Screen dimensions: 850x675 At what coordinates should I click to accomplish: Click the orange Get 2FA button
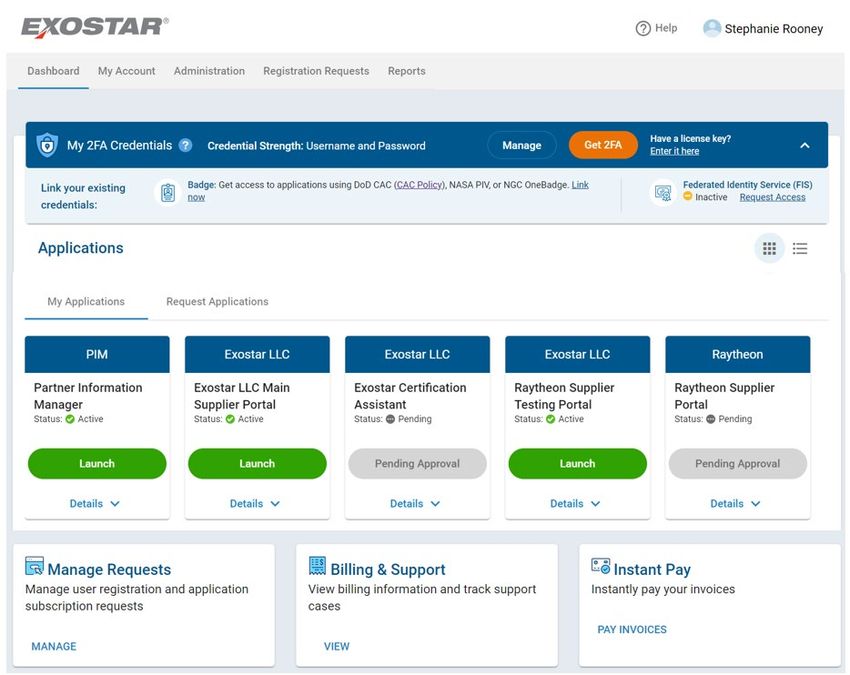[x=603, y=145]
